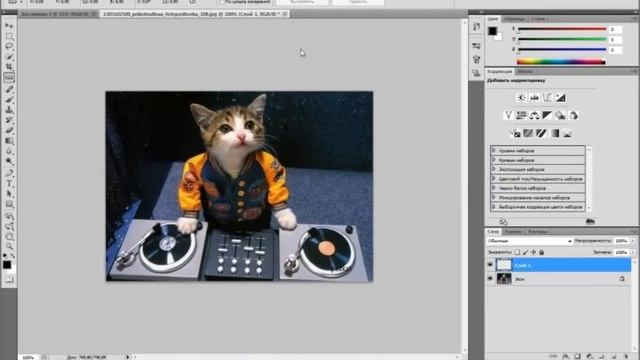640x360 pixels.
Task: Toggle lock position icon
Action: click(x=533, y=252)
